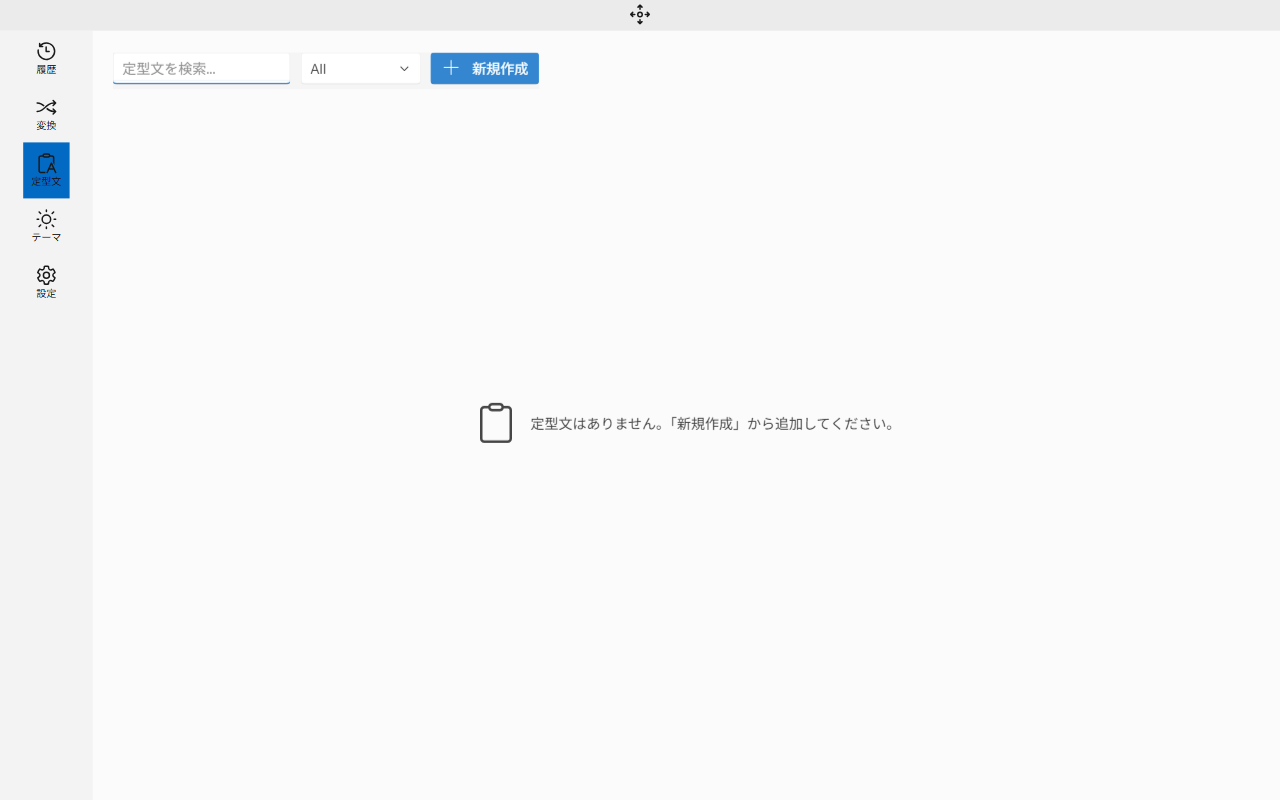Select the lightbulb icon for テーマ
Viewport: 1280px width, 800px height.
tap(45, 218)
